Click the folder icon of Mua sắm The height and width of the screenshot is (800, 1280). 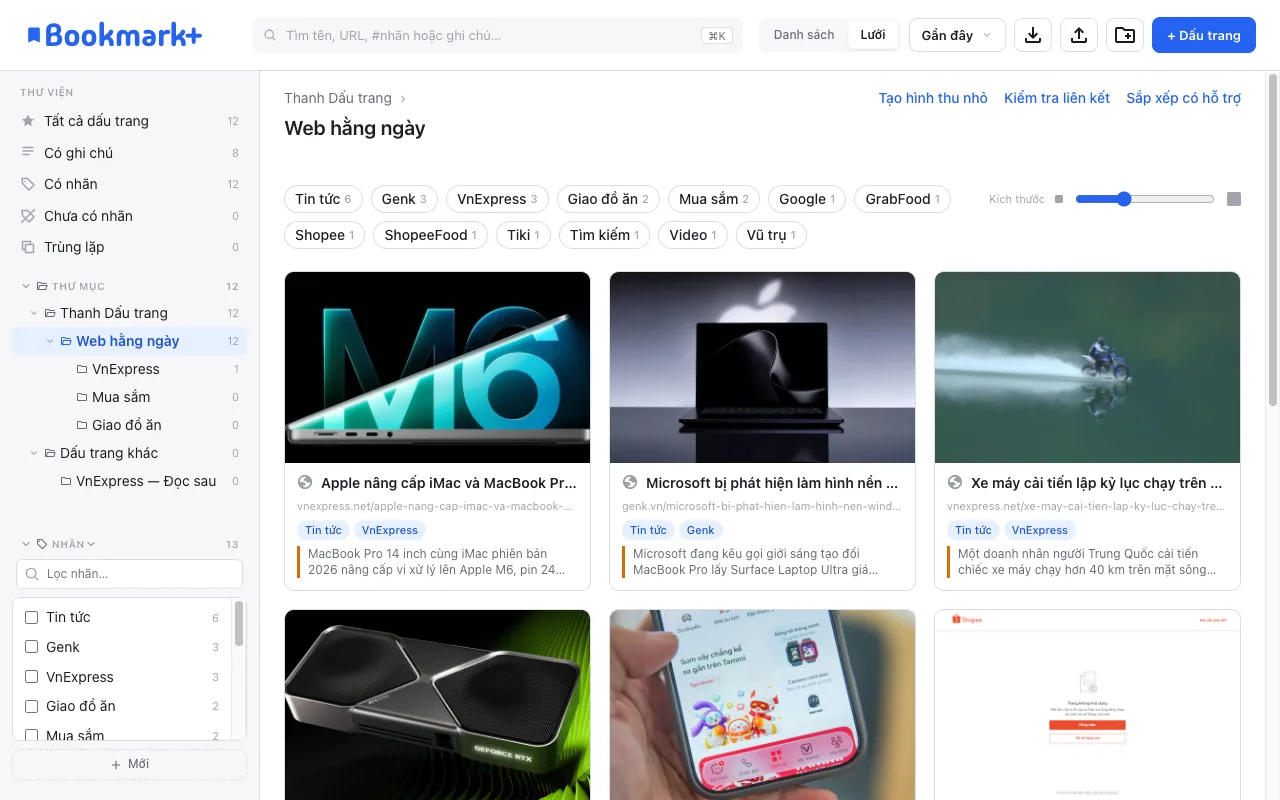82,397
